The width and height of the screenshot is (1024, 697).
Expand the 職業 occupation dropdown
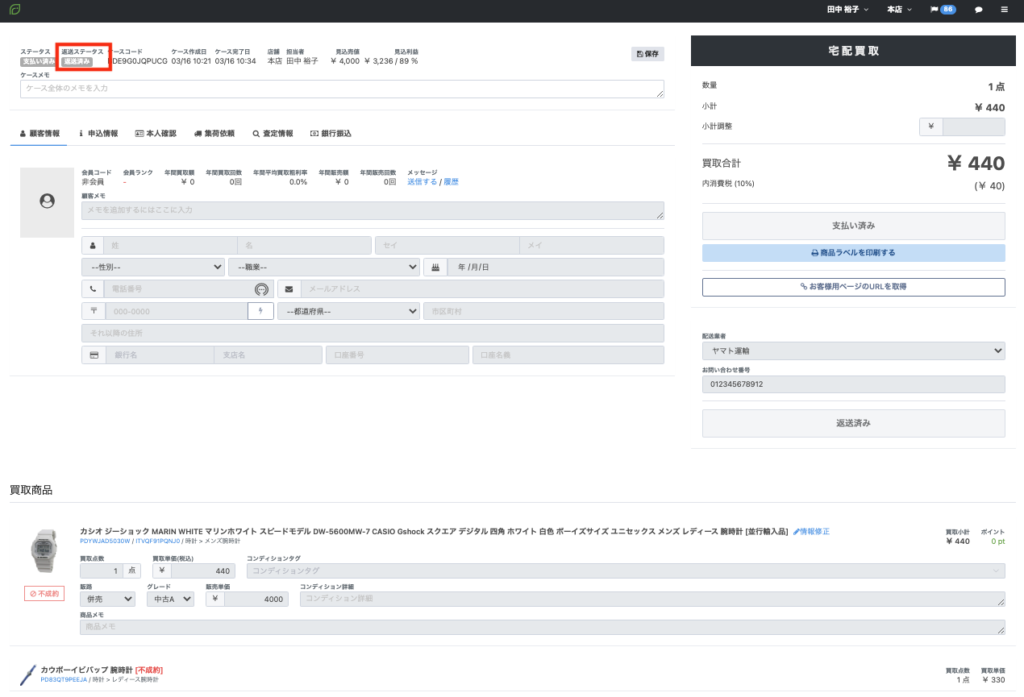(323, 267)
